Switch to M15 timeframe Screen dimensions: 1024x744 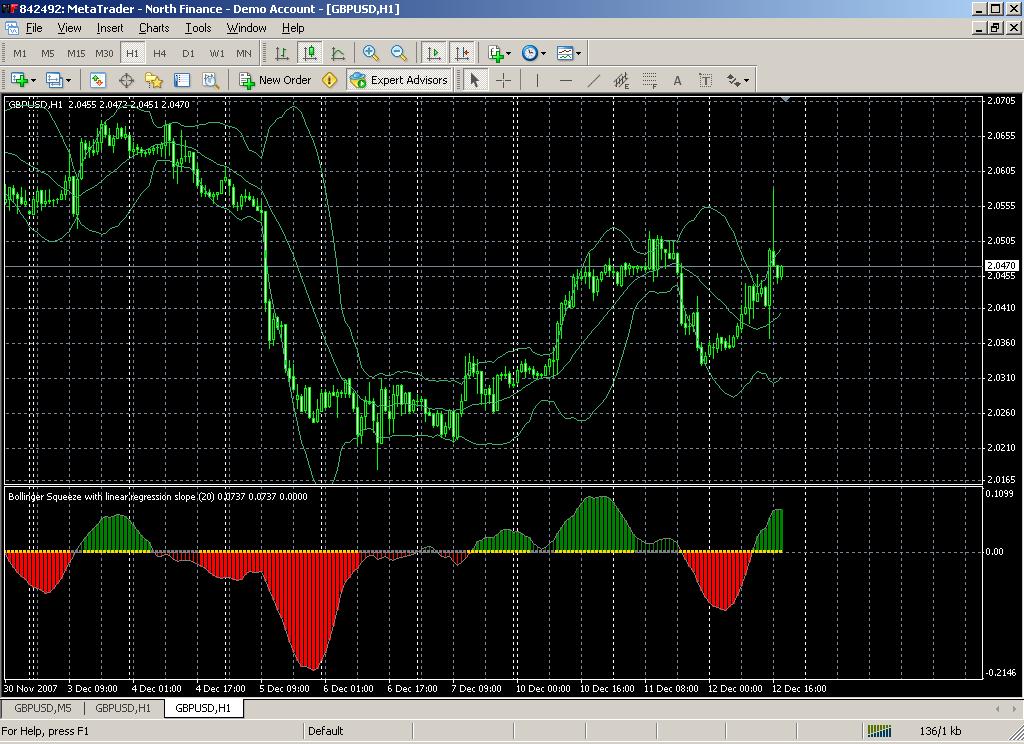point(76,54)
